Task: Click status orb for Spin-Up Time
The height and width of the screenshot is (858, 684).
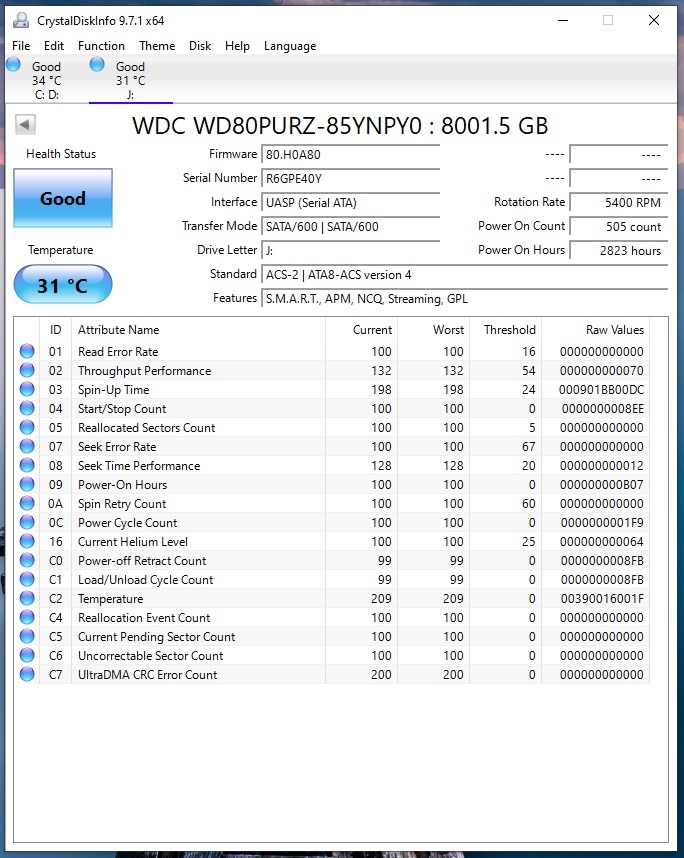Action: pyautogui.click(x=27, y=389)
